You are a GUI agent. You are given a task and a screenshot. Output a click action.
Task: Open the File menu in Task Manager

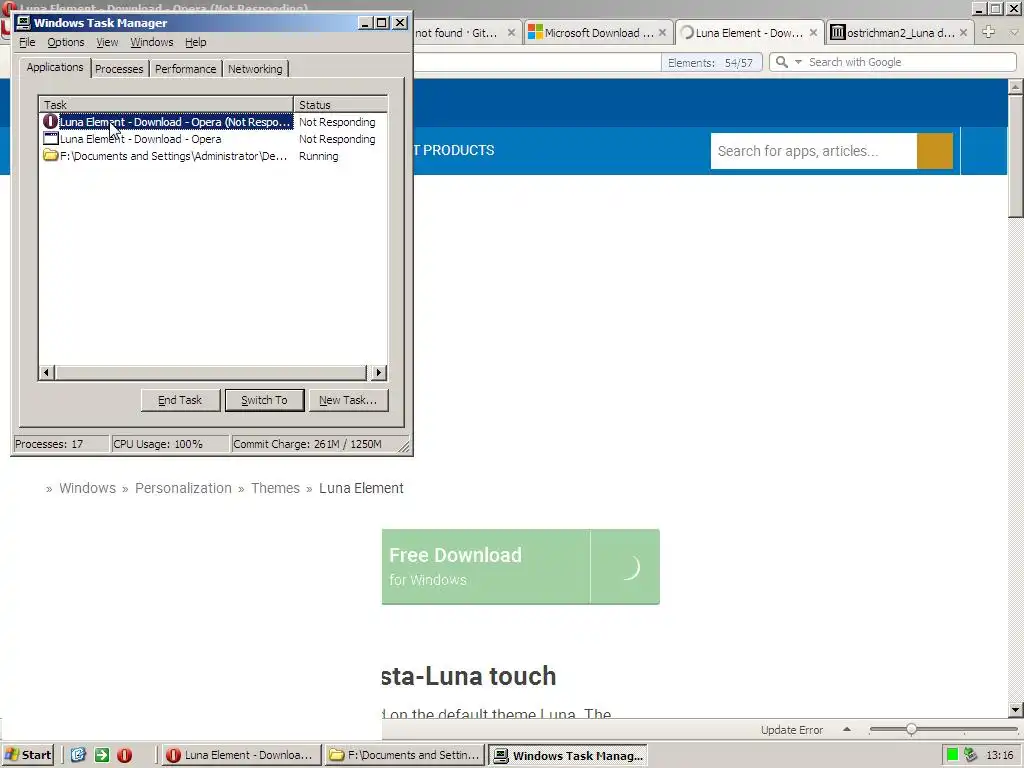pos(27,42)
